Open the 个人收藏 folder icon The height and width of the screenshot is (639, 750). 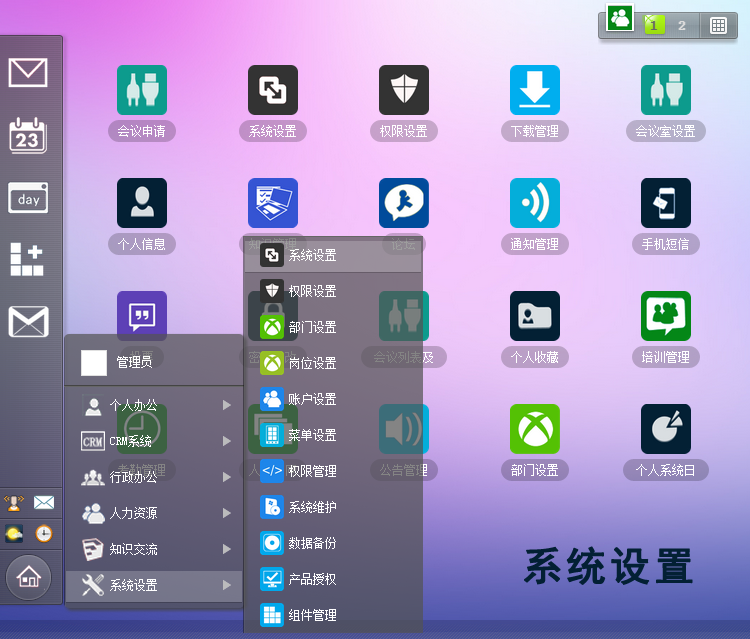534,317
